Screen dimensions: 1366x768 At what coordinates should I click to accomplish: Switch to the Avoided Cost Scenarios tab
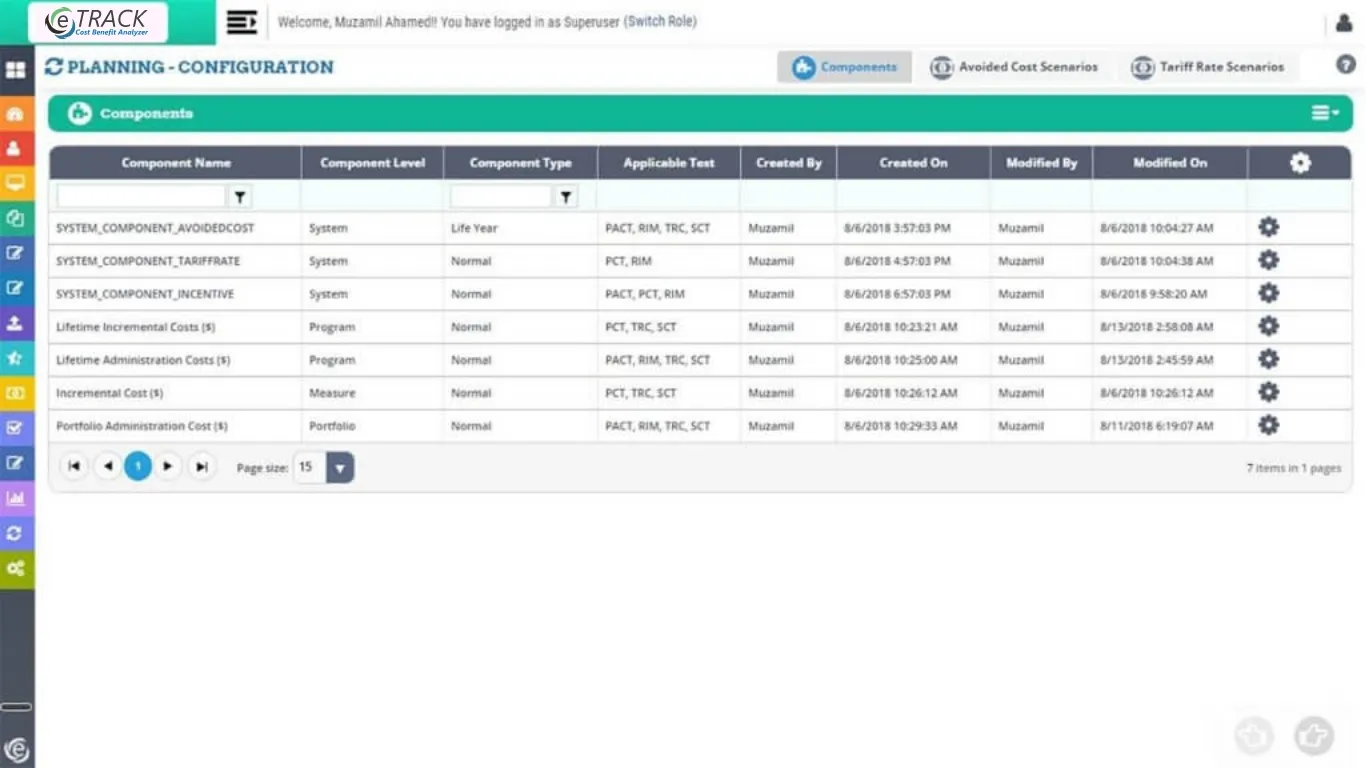1014,67
